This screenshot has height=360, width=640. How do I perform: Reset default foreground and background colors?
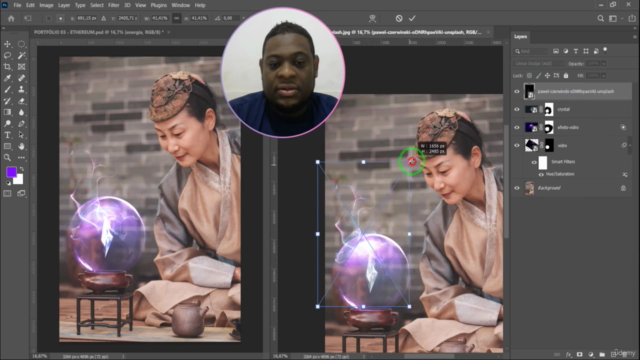[8, 183]
